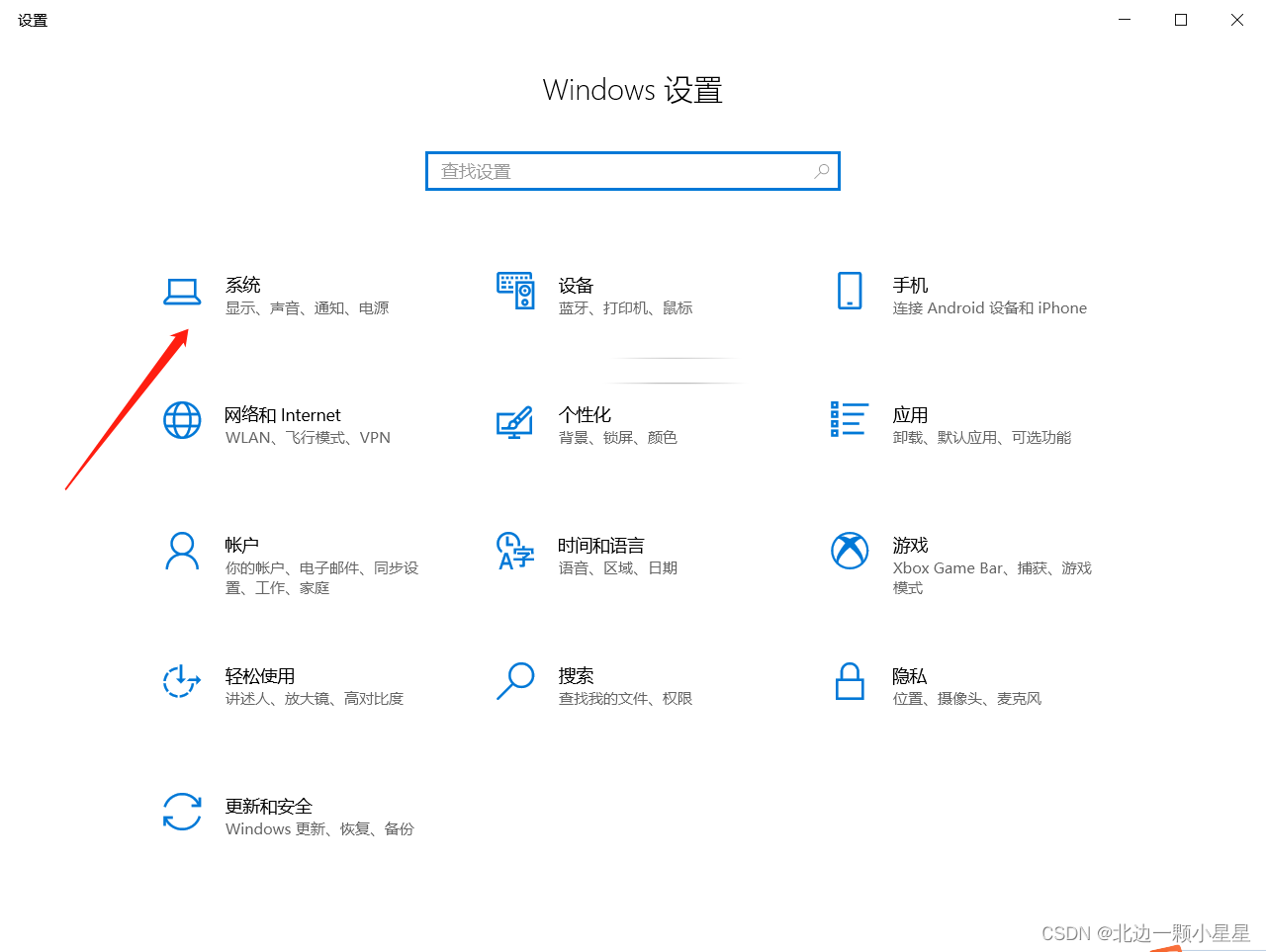The image size is (1266, 952).
Task: Open the 帐户 person icon
Action: pyautogui.click(x=182, y=551)
